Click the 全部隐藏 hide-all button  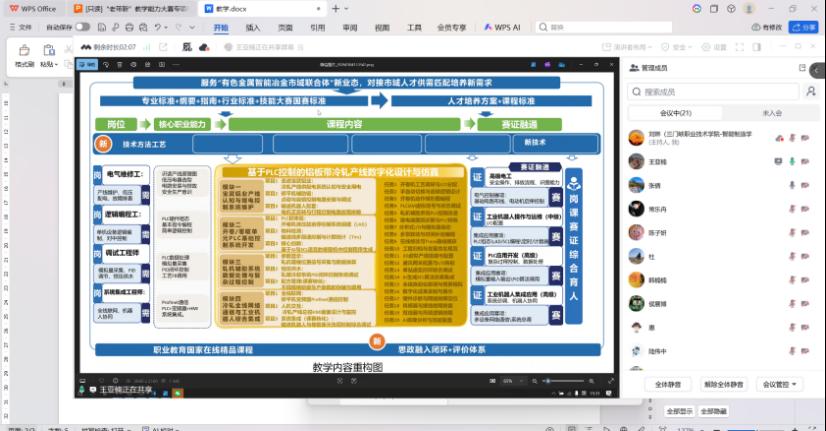(714, 411)
